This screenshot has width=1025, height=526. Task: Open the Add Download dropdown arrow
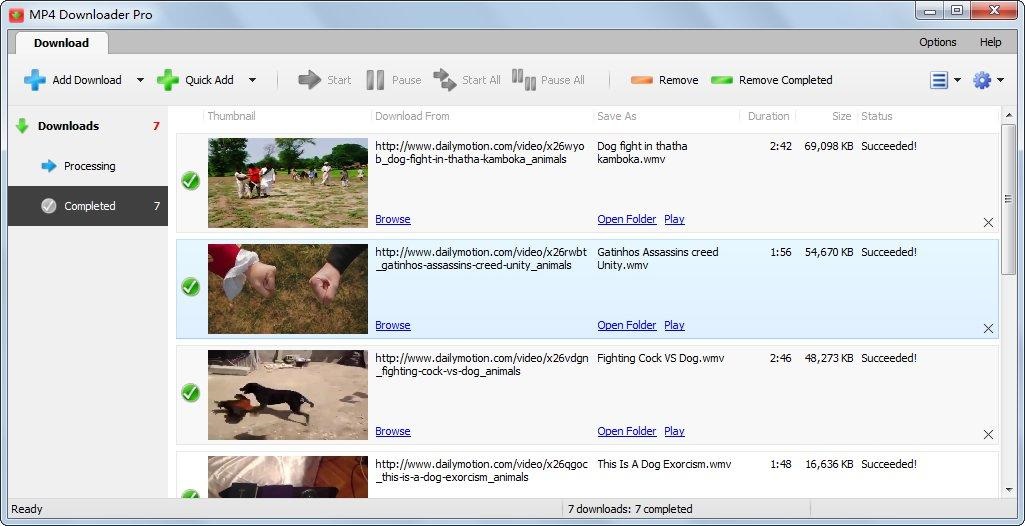pos(140,80)
